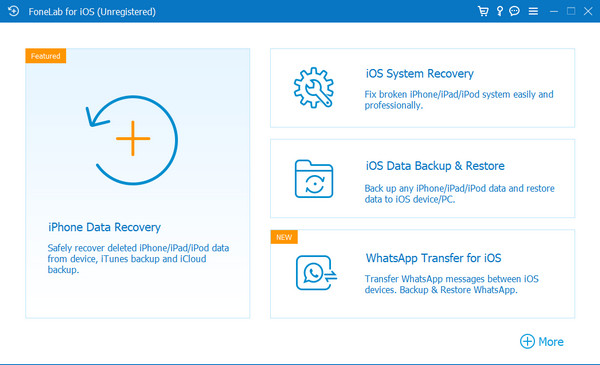Click 'Fix broken iPhone/iPad/iPod system' description
Image resolution: width=600 pixels, height=365 pixels.
[x=459, y=99]
